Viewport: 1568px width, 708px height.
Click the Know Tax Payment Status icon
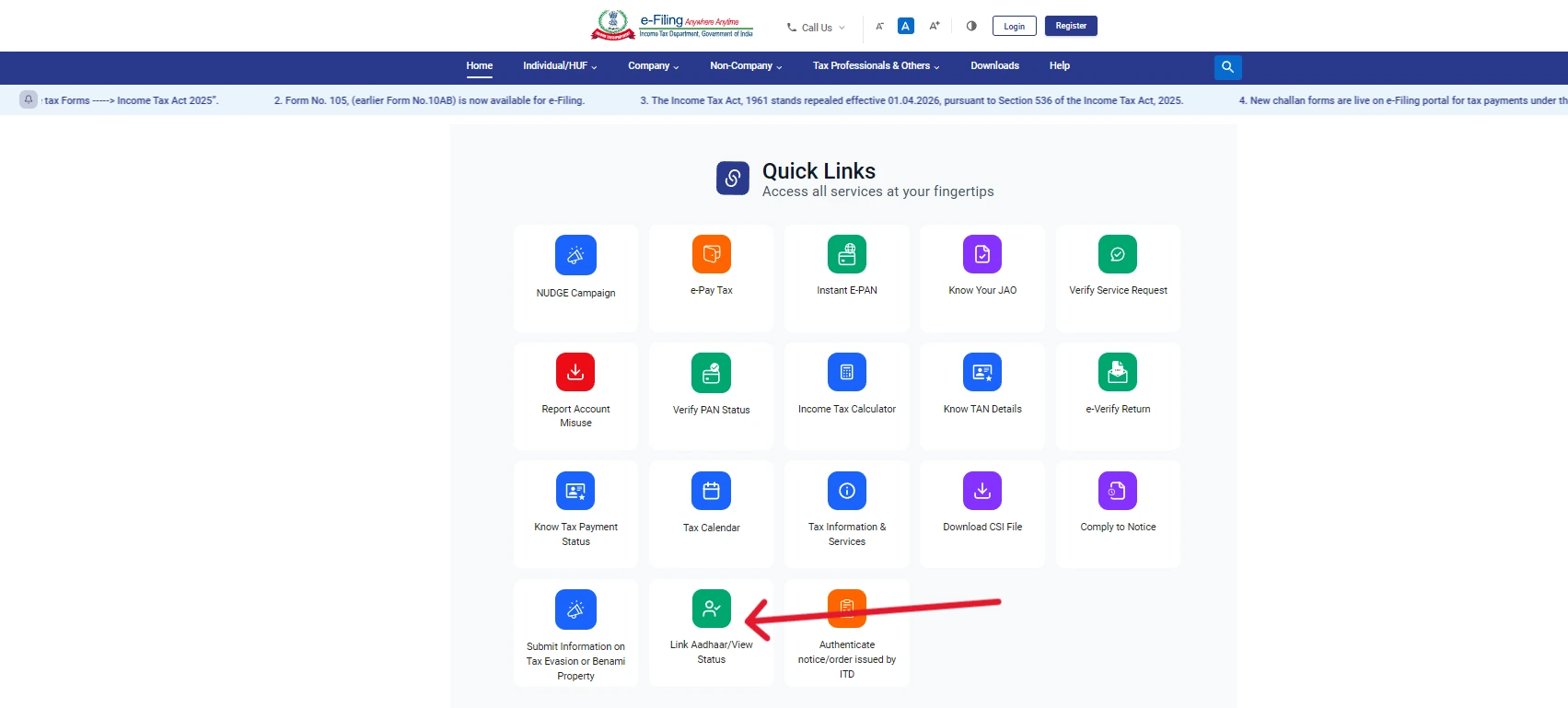click(575, 491)
